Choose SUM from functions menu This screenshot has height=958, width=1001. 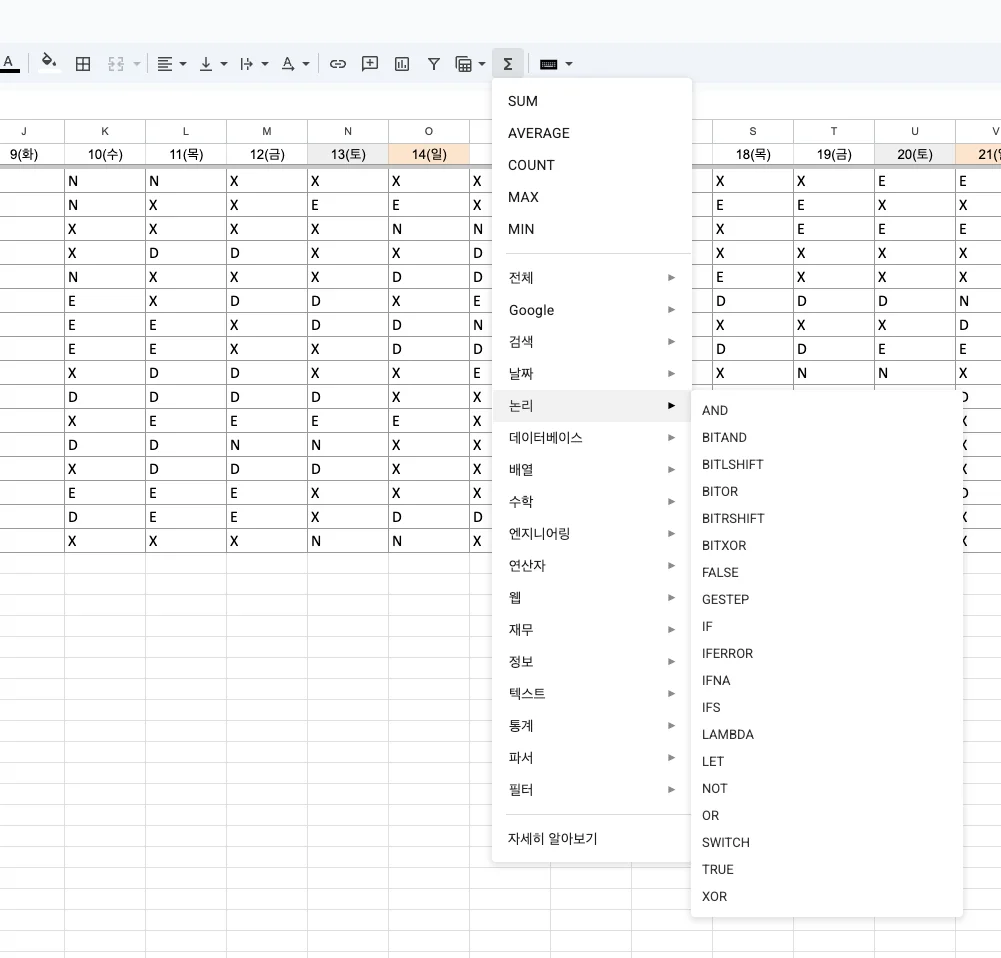[x=592, y=101]
